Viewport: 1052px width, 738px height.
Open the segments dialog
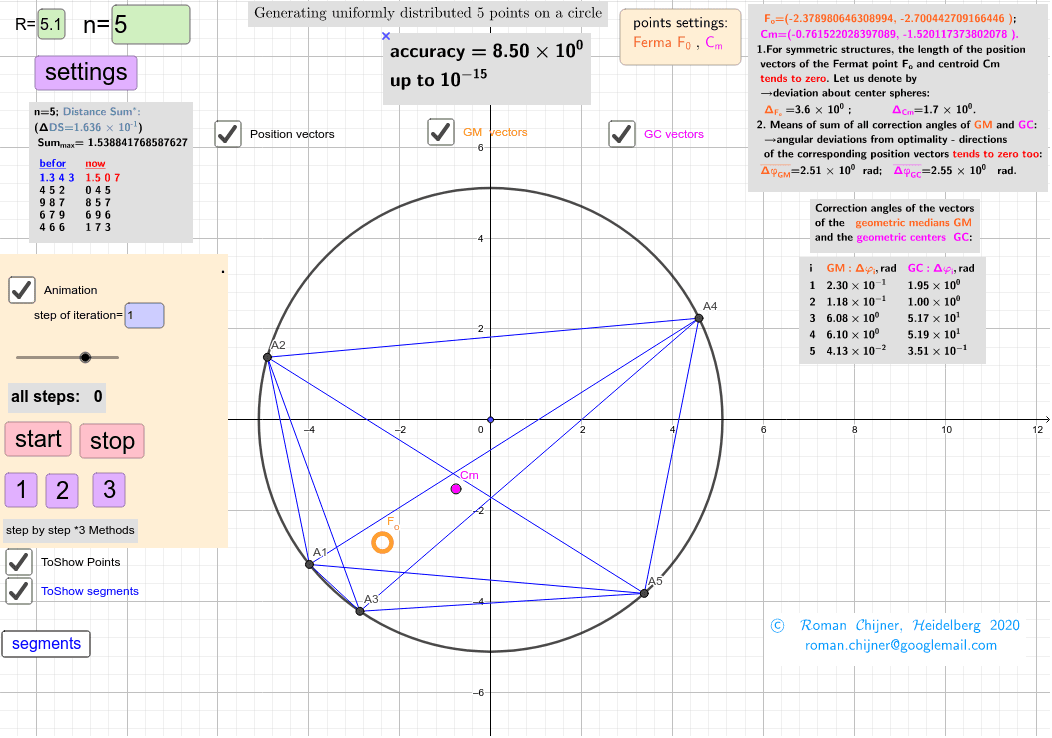click(x=46, y=644)
